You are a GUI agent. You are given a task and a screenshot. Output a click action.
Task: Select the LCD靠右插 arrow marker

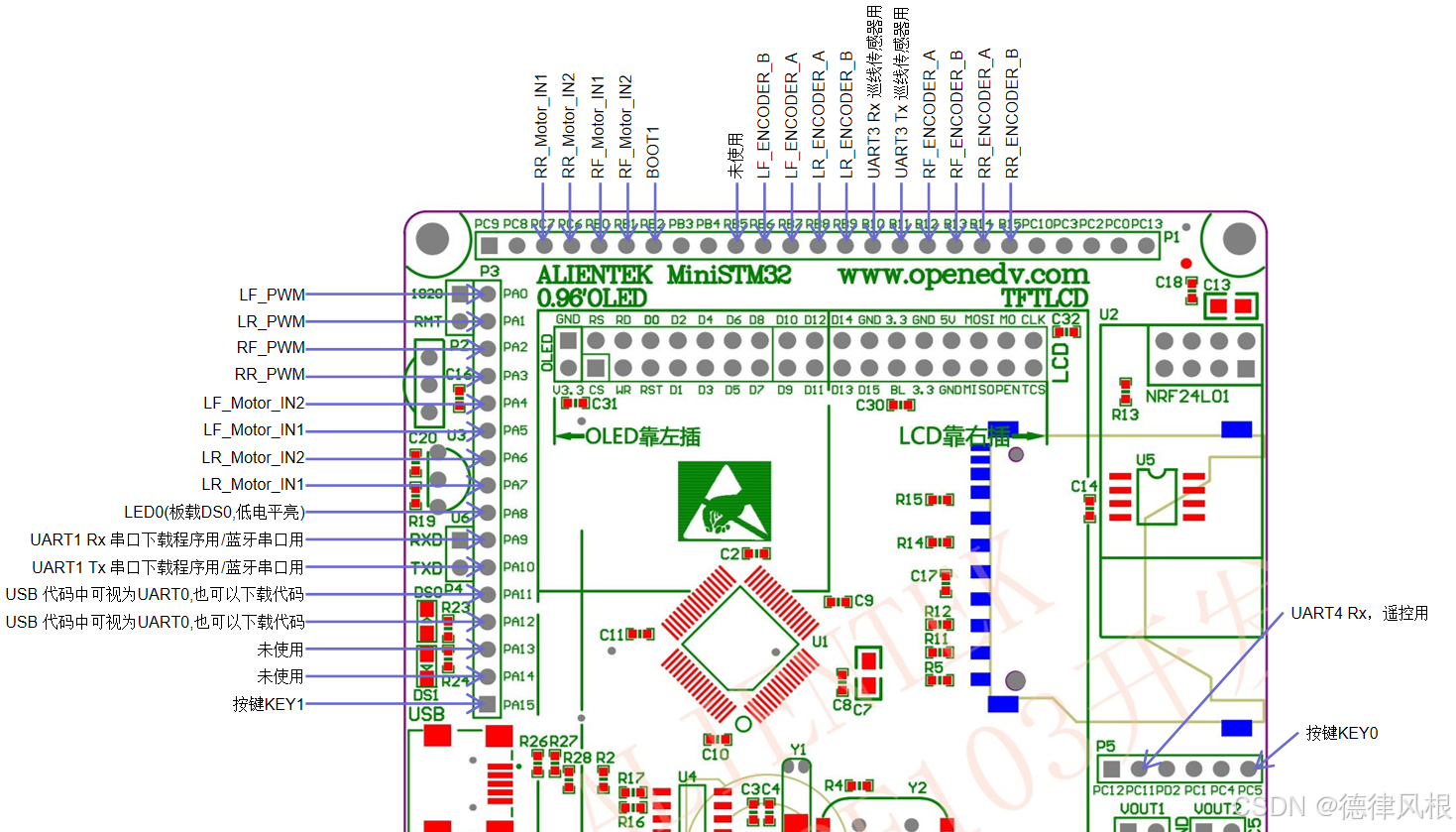(1031, 434)
